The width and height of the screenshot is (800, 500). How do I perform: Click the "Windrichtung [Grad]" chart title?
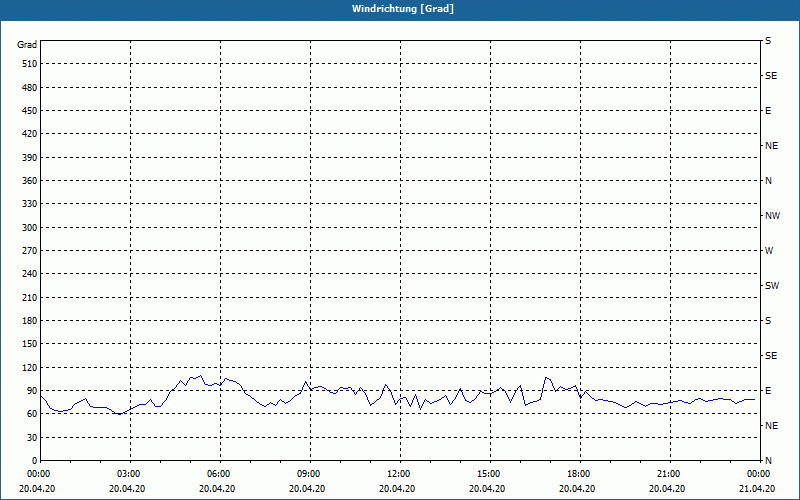pos(403,9)
